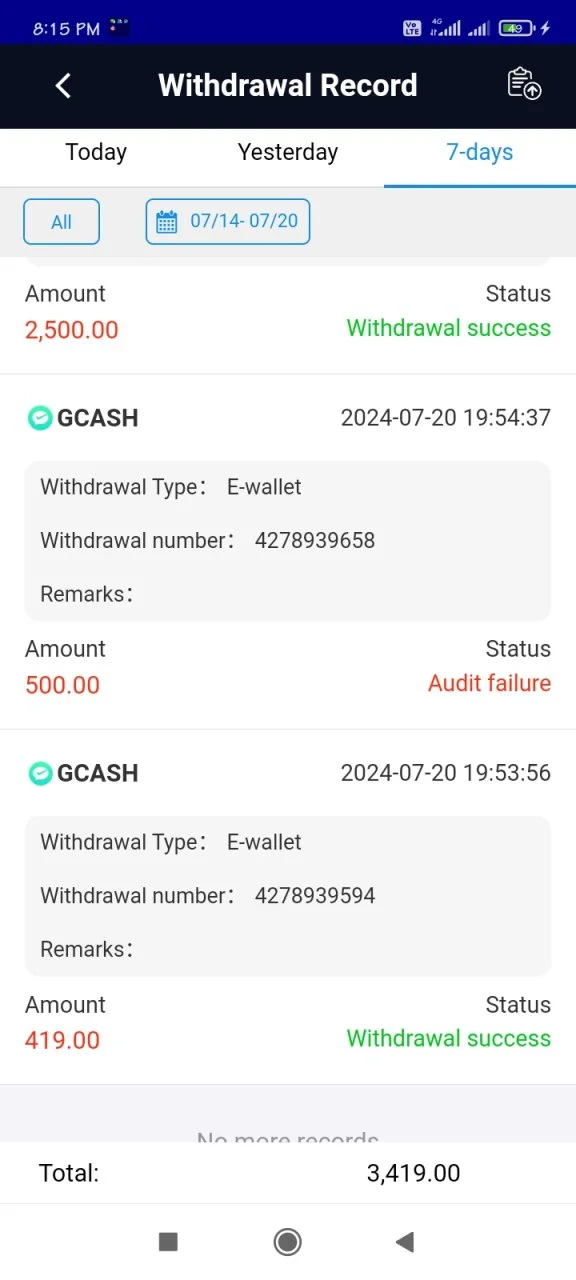The image size is (576, 1280).
Task: Tap Withdrawal success status for 419.00
Action: tap(449, 1038)
